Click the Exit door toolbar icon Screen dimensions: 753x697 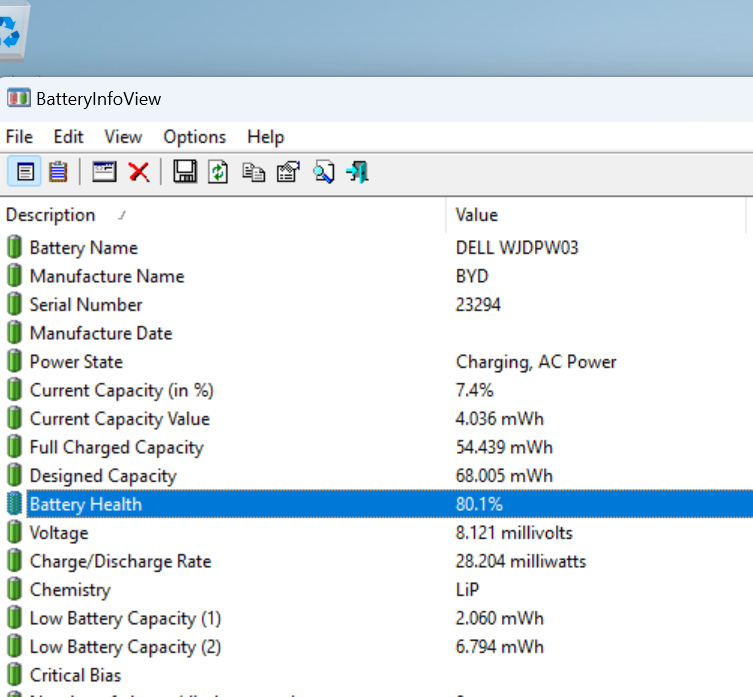click(358, 171)
